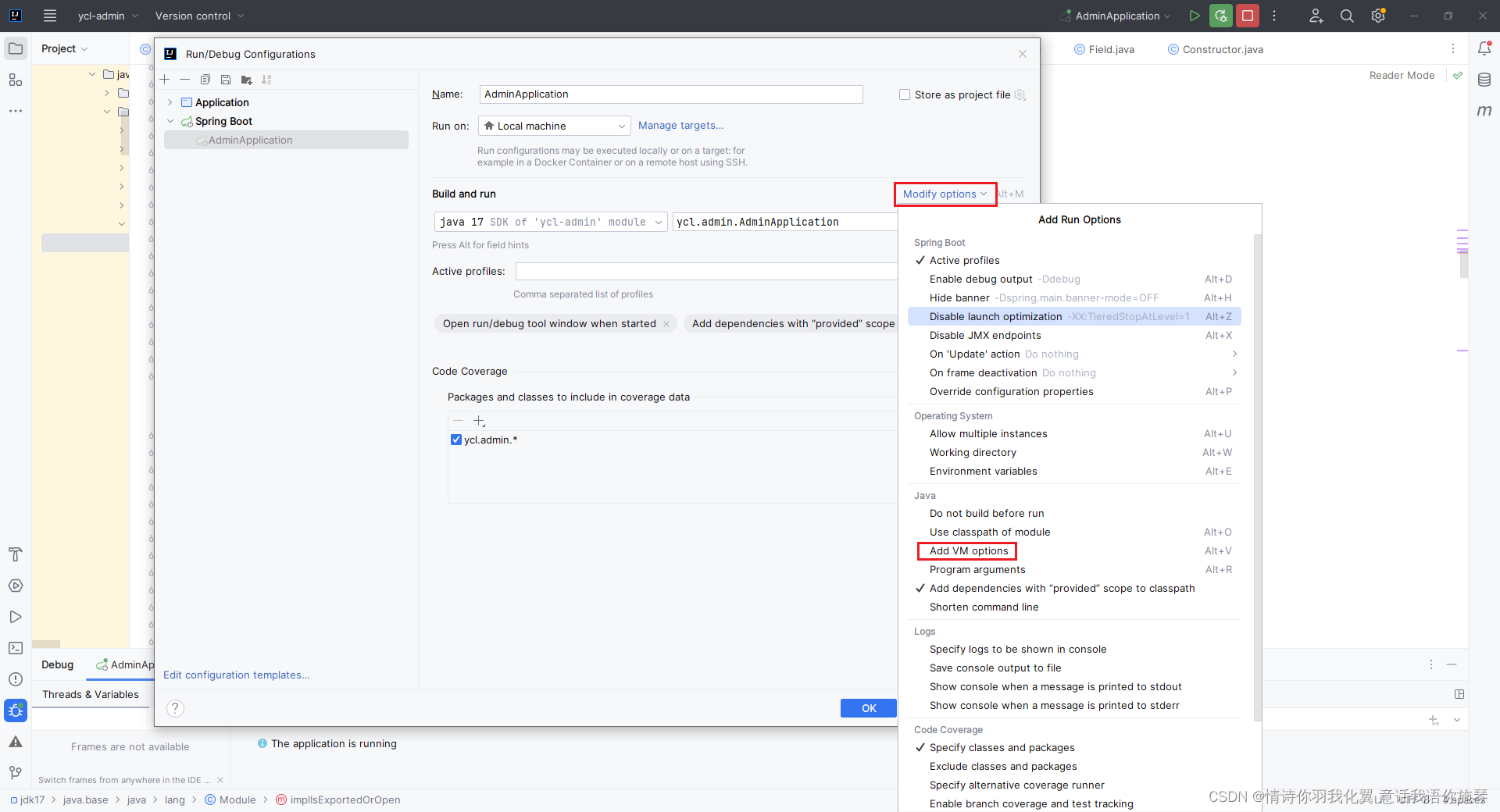The height and width of the screenshot is (812, 1500).
Task: Click the Active profiles input field
Action: click(x=706, y=272)
